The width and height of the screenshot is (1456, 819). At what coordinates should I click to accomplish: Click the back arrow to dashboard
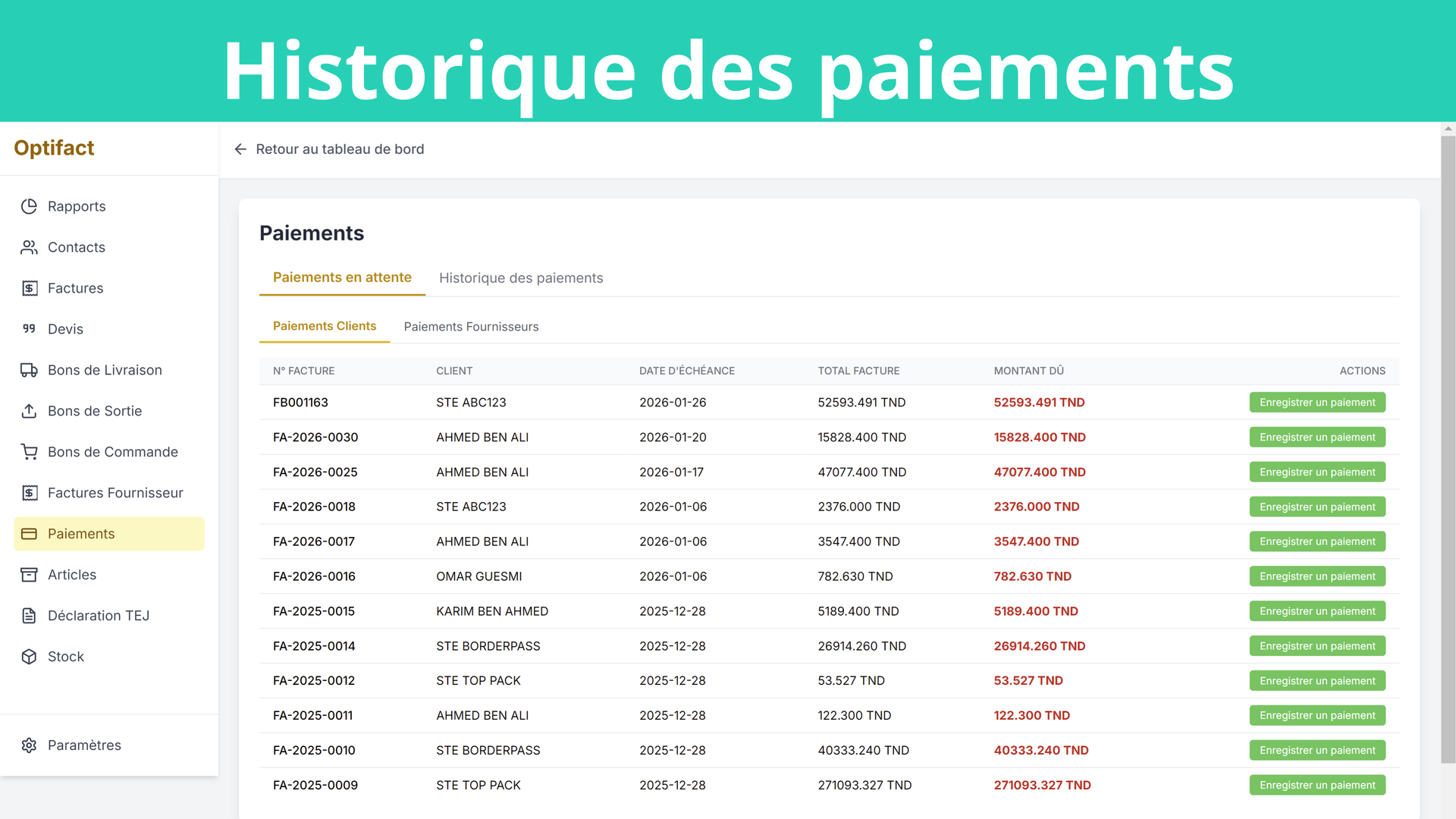pos(240,149)
